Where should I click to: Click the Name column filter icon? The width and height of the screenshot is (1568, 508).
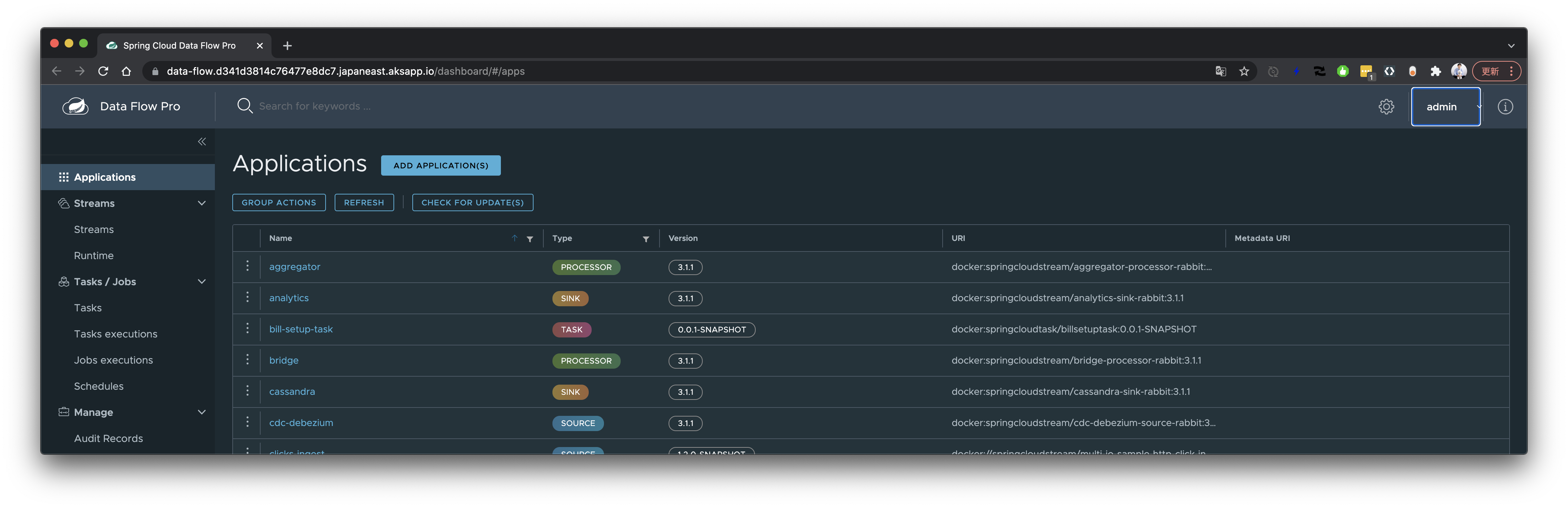(530, 239)
